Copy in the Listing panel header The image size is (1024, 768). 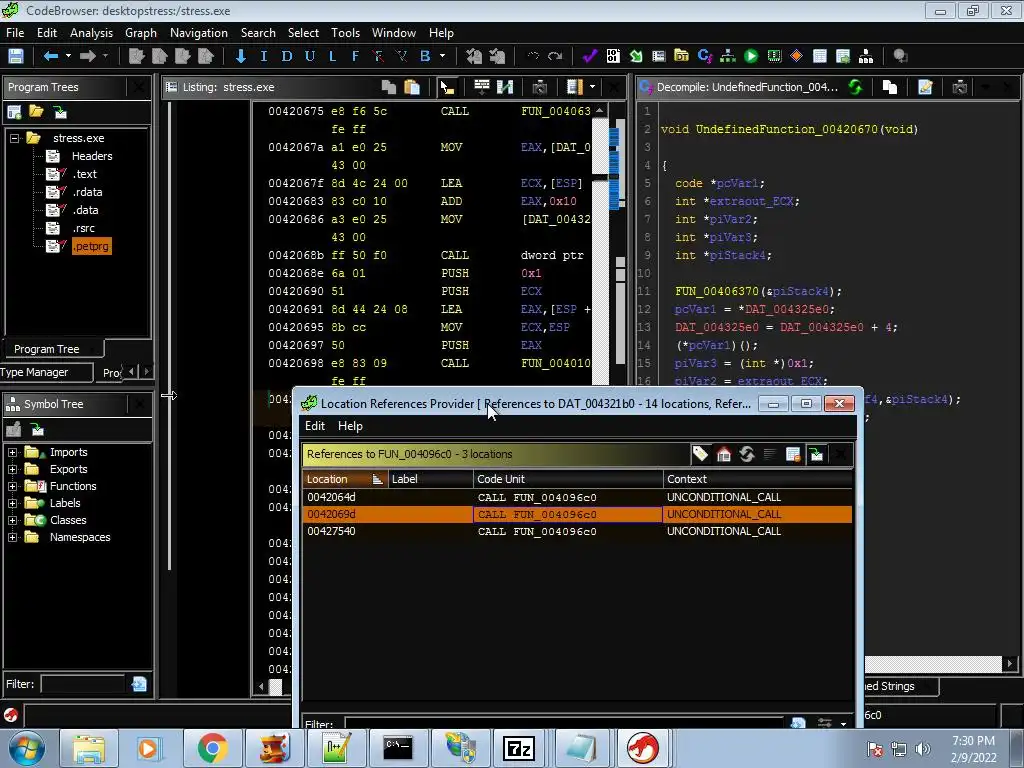(x=389, y=87)
